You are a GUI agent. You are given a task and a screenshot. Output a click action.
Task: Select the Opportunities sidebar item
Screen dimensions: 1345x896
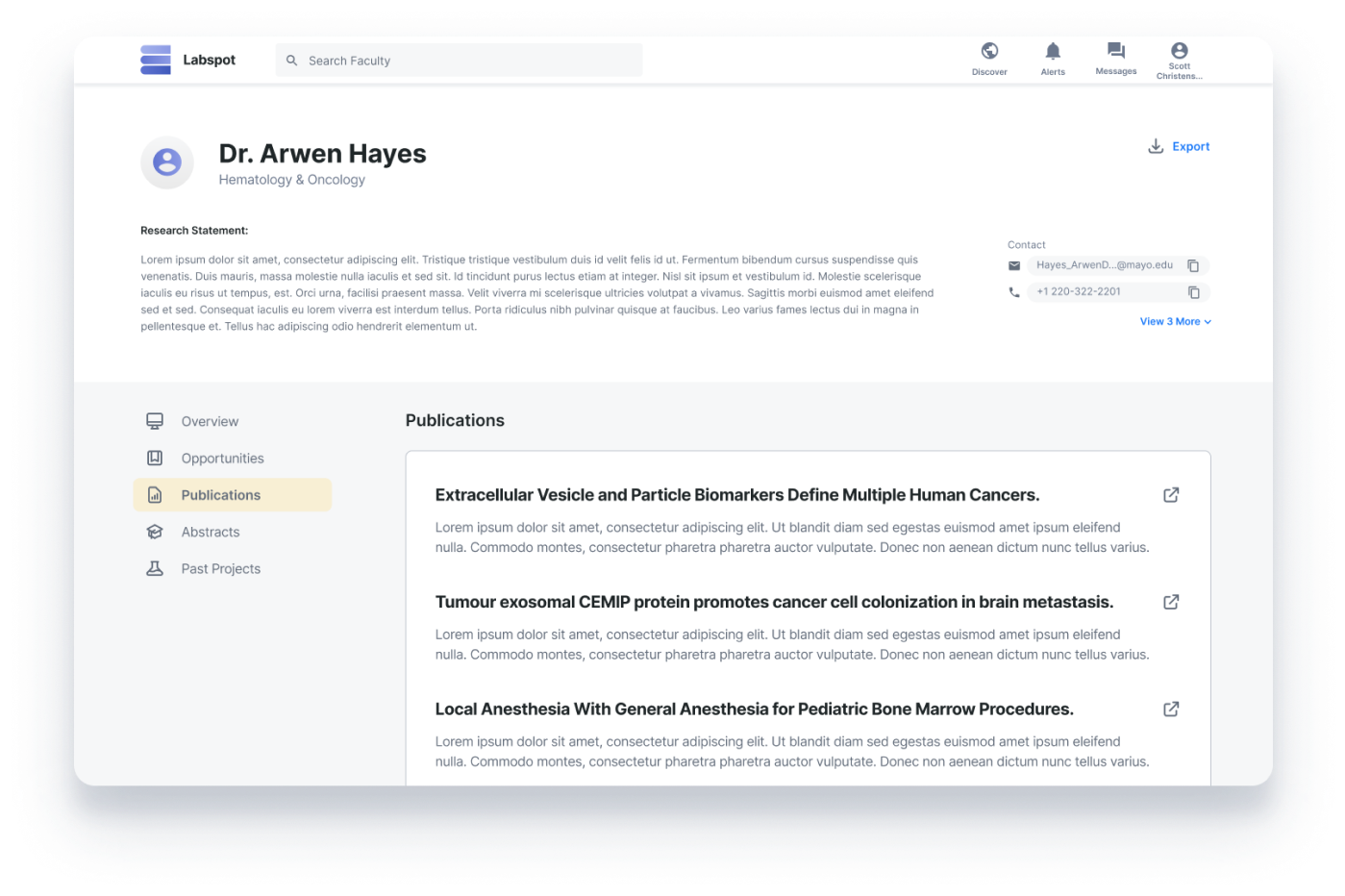click(233, 458)
